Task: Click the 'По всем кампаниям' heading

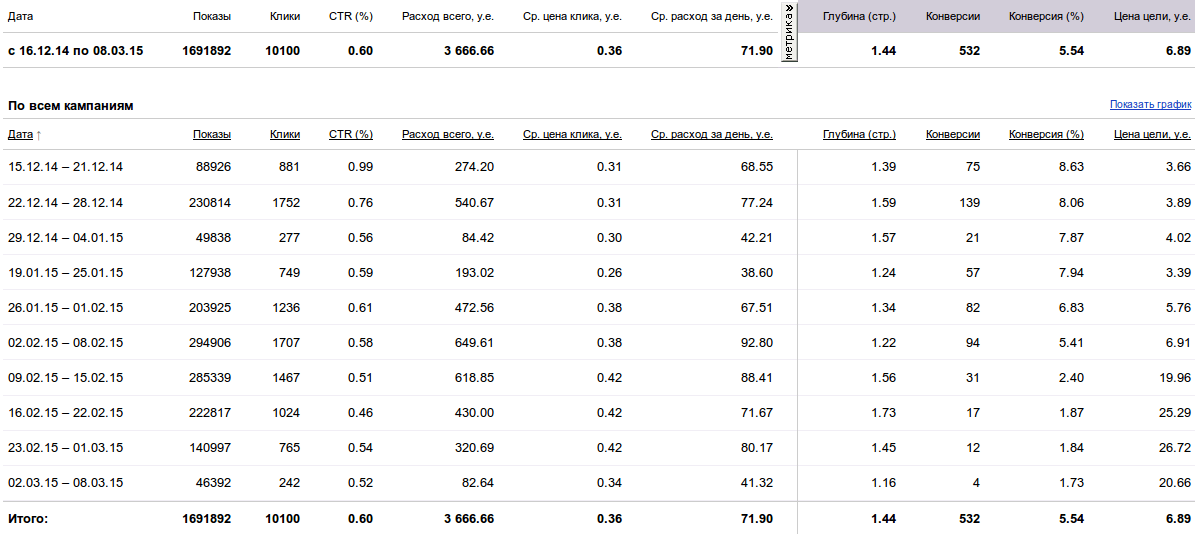Action: pos(71,106)
